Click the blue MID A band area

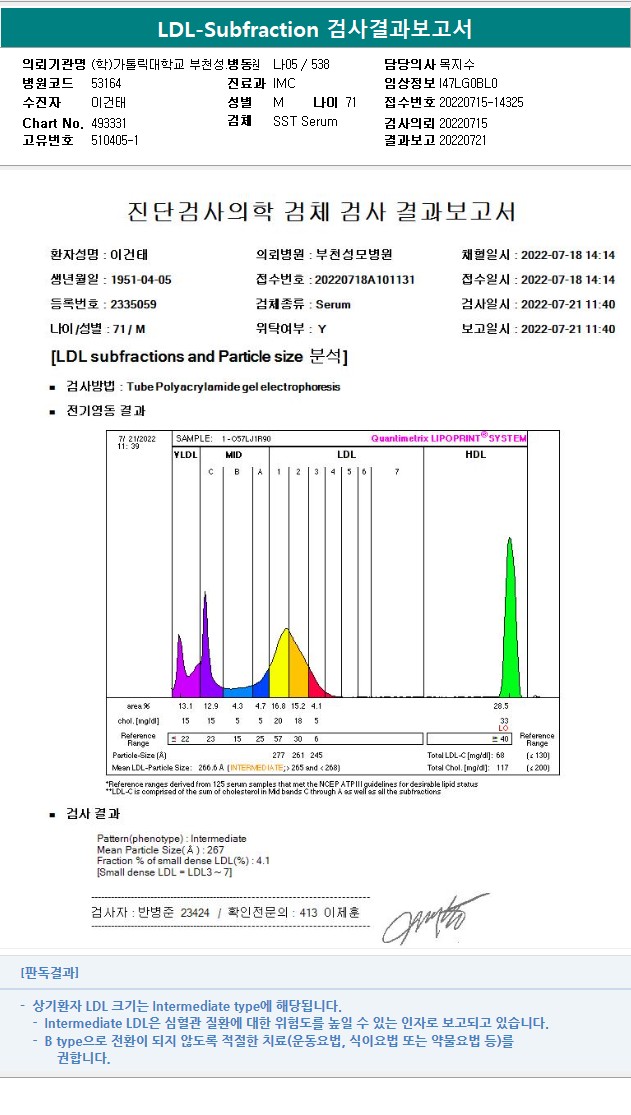[261, 685]
